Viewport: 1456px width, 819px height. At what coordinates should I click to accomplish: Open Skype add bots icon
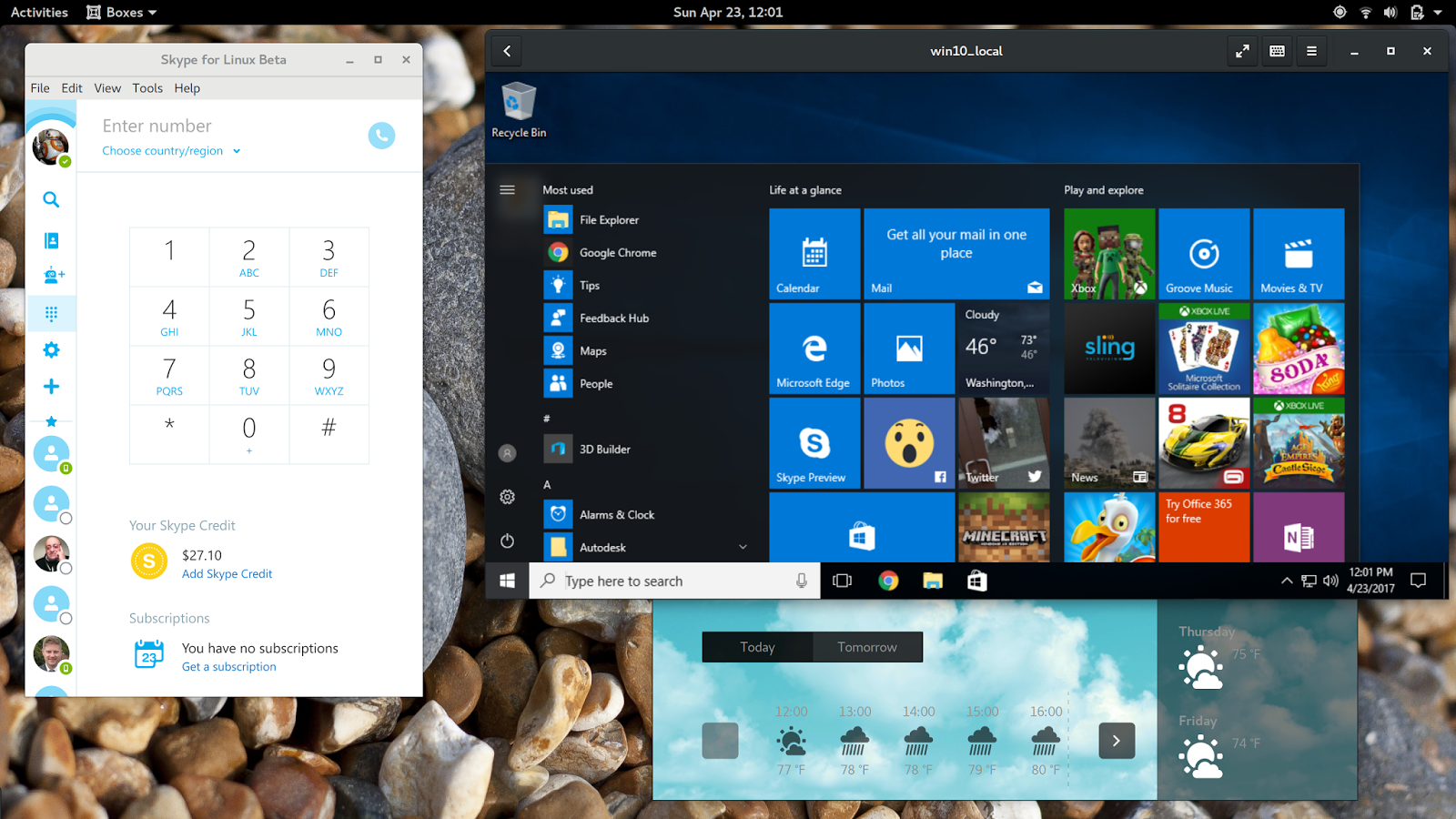[53, 275]
